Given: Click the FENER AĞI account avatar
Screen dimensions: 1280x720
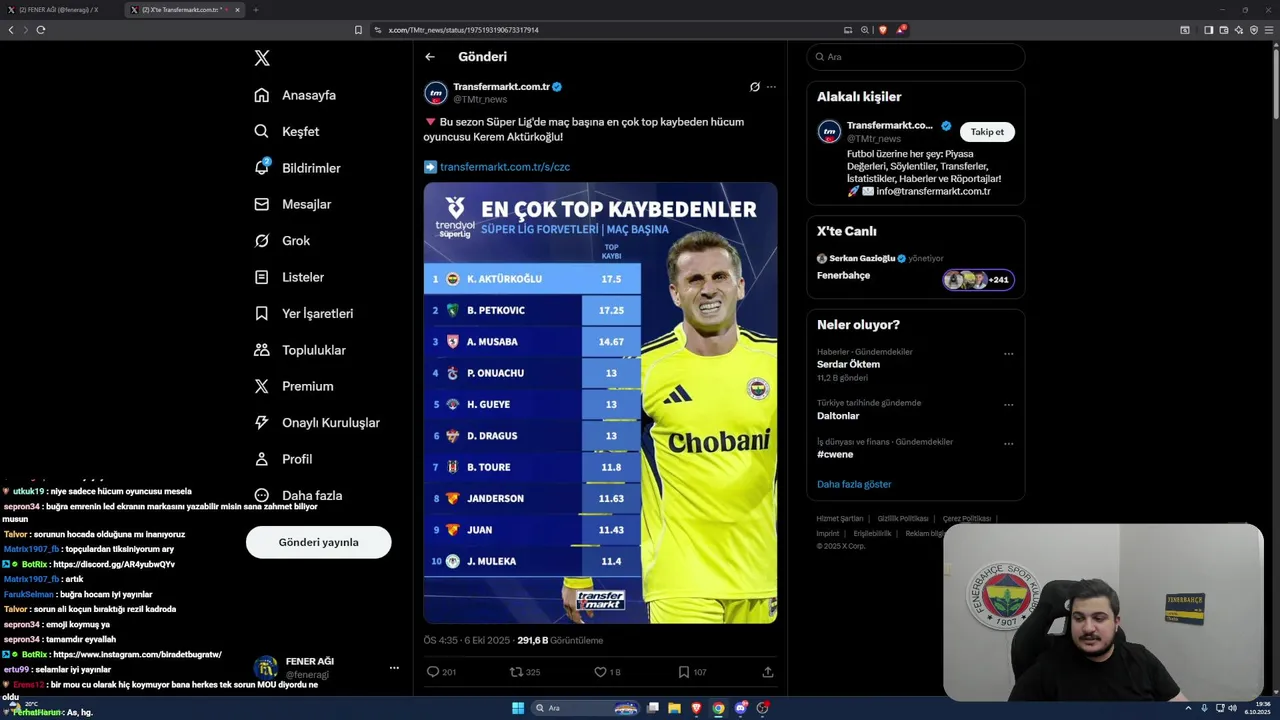Looking at the screenshot, I should point(265,668).
